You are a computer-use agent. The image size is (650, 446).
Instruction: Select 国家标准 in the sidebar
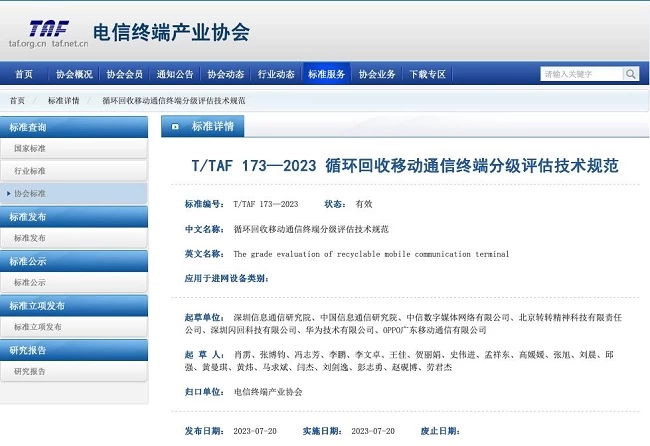coord(30,149)
